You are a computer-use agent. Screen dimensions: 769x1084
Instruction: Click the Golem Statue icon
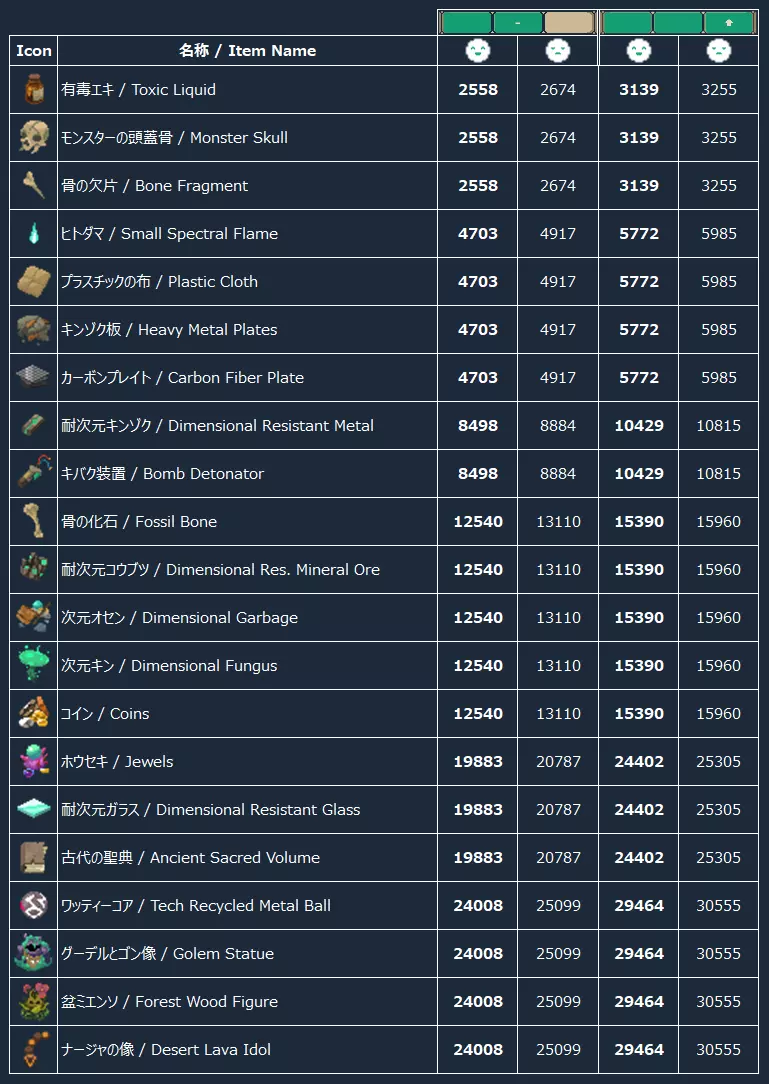33,954
